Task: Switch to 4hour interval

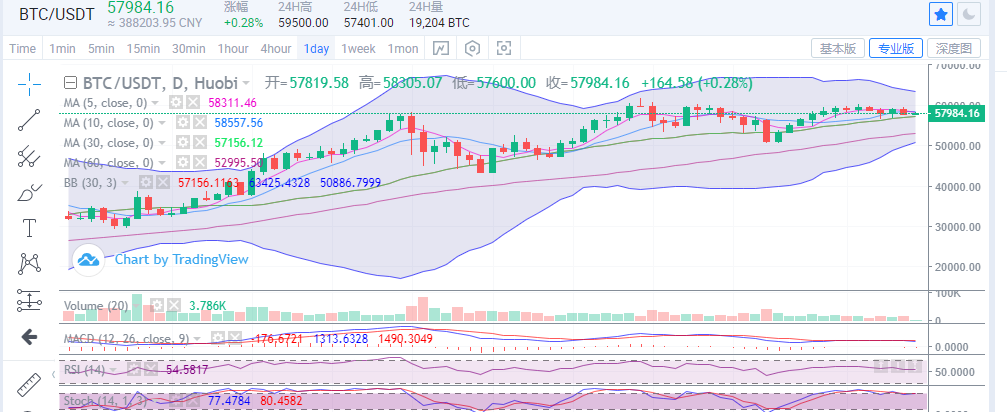Action: pyautogui.click(x=276, y=49)
